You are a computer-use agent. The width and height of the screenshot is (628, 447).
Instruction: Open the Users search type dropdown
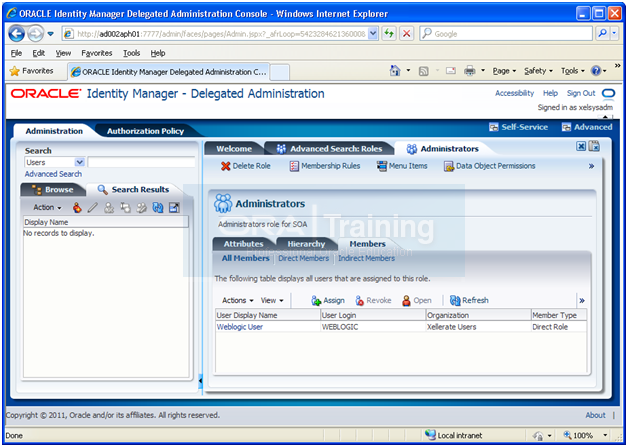point(79,162)
